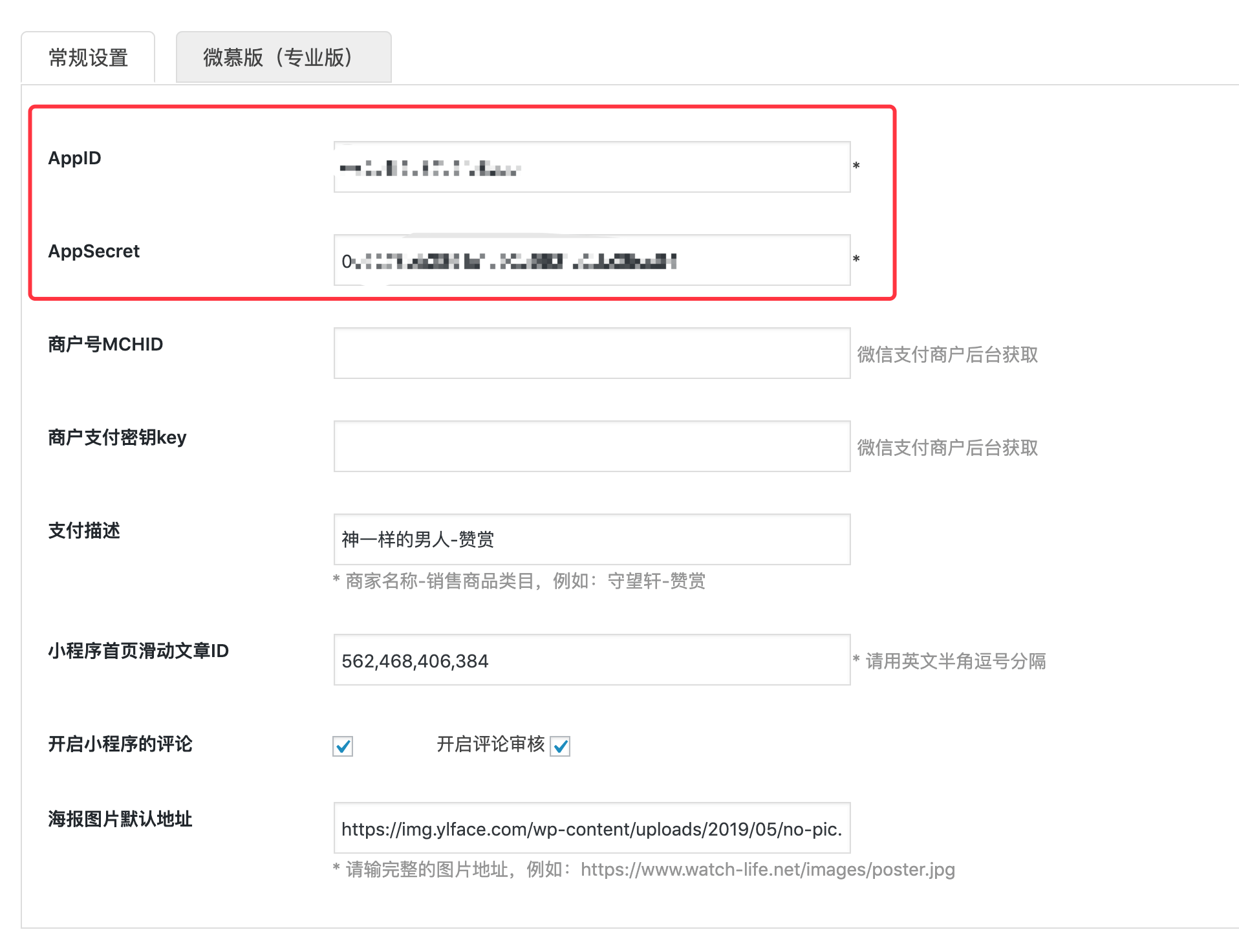Click the AppID input field
The image size is (1239, 952).
coord(591,167)
